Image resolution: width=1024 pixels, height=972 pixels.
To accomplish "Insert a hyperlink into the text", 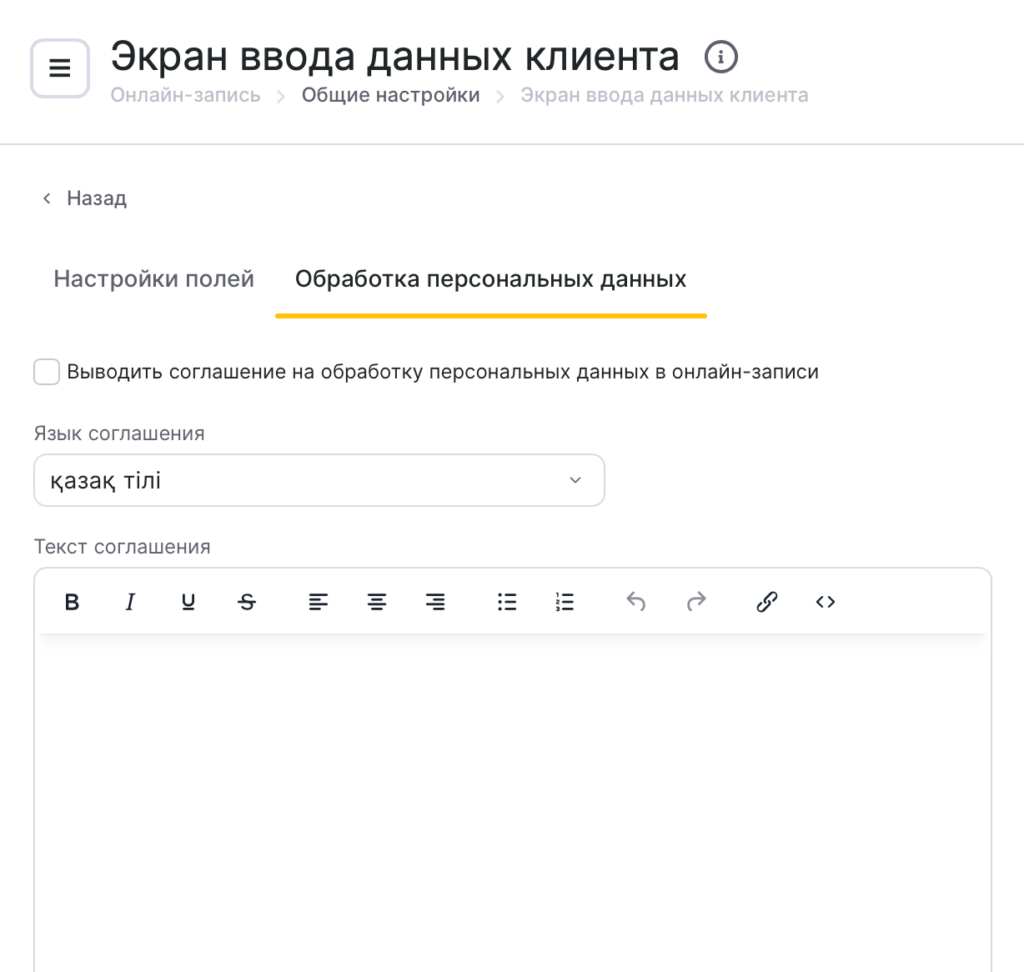I will pyautogui.click(x=767, y=602).
